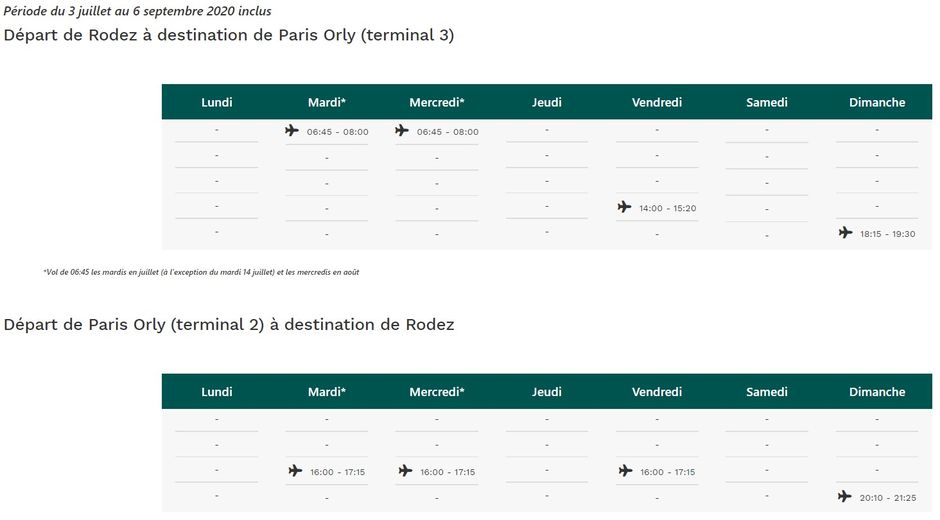Click the Sunday 20:10 - 21:25 flight time

click(888, 497)
